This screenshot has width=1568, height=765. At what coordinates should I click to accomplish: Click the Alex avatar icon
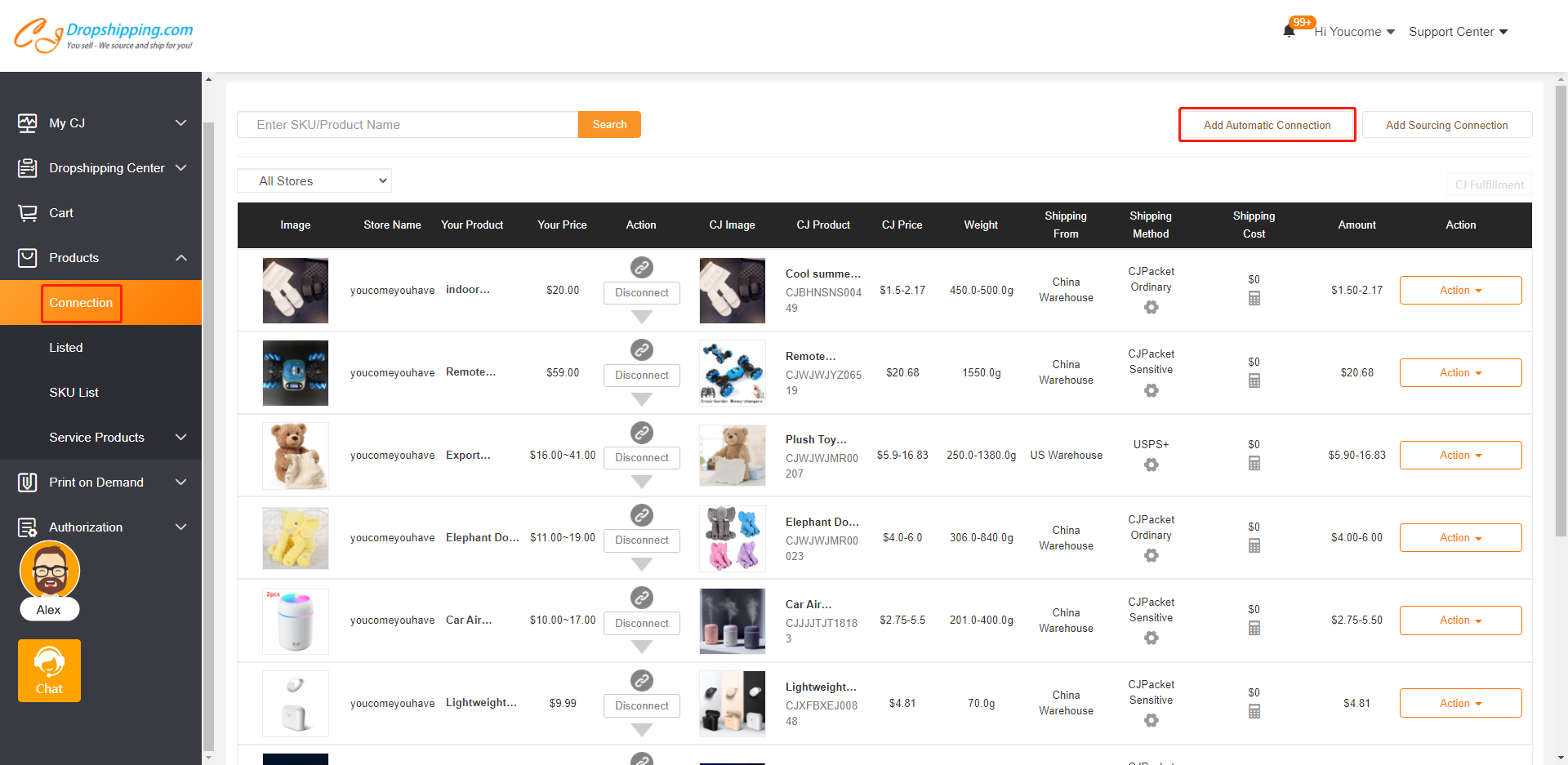[x=49, y=572]
